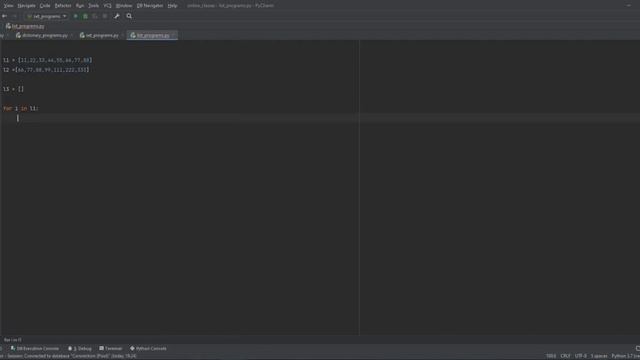This screenshot has width=640, height=360.
Task: Open the Run menu
Action: (x=80, y=6)
